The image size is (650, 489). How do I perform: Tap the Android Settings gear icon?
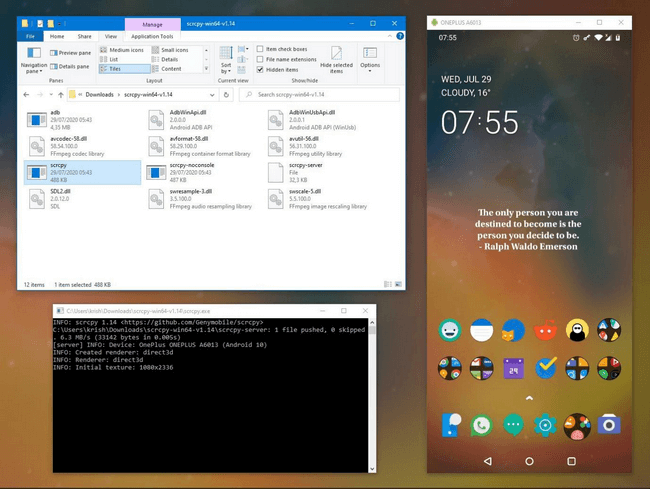[545, 425]
